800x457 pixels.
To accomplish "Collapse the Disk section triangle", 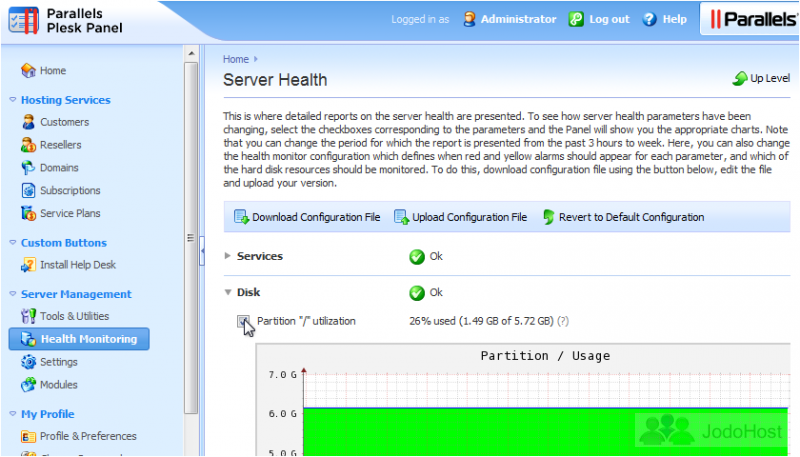I will (228, 292).
